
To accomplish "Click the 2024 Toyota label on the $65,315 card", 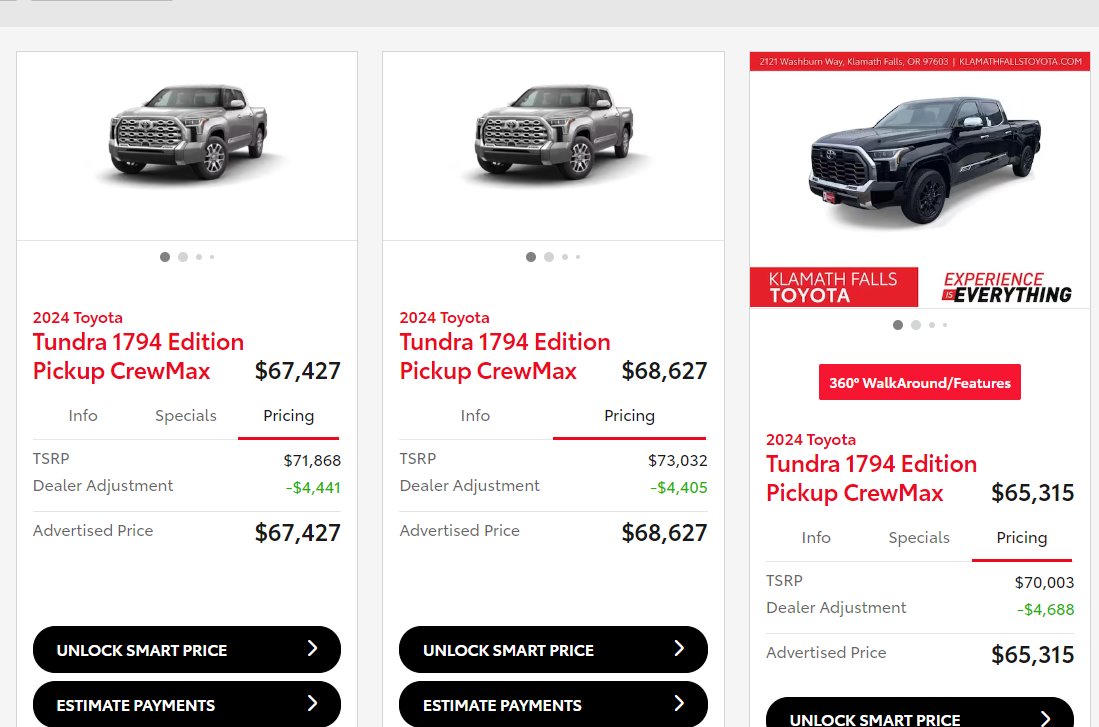I will point(811,440).
